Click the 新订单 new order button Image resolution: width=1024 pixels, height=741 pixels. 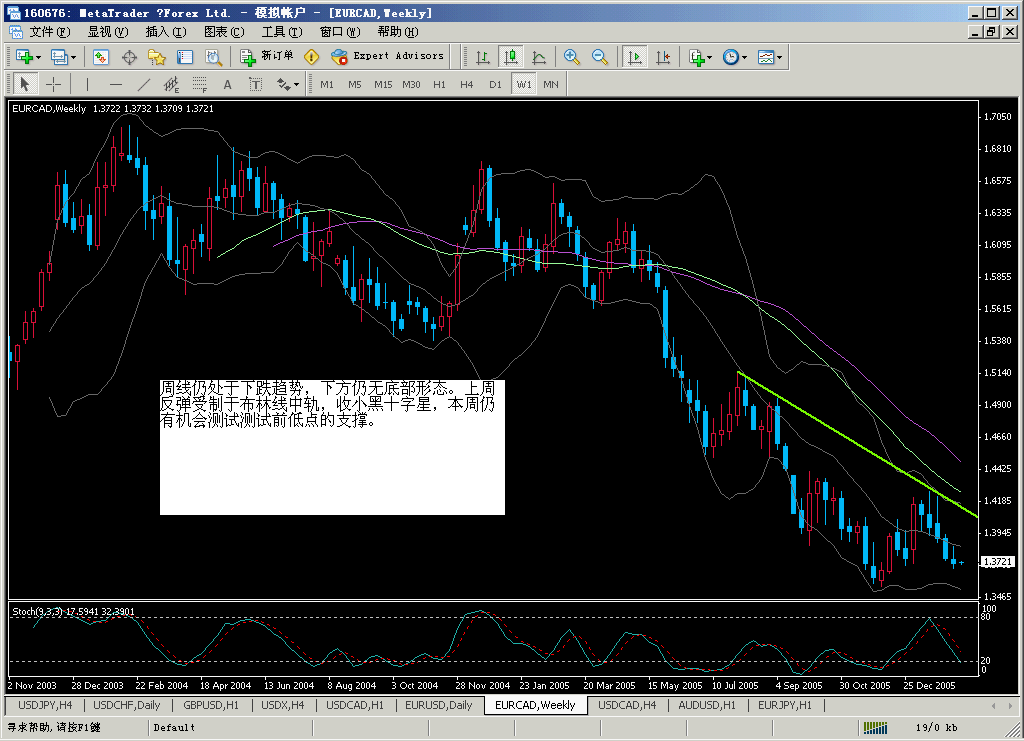(x=265, y=57)
